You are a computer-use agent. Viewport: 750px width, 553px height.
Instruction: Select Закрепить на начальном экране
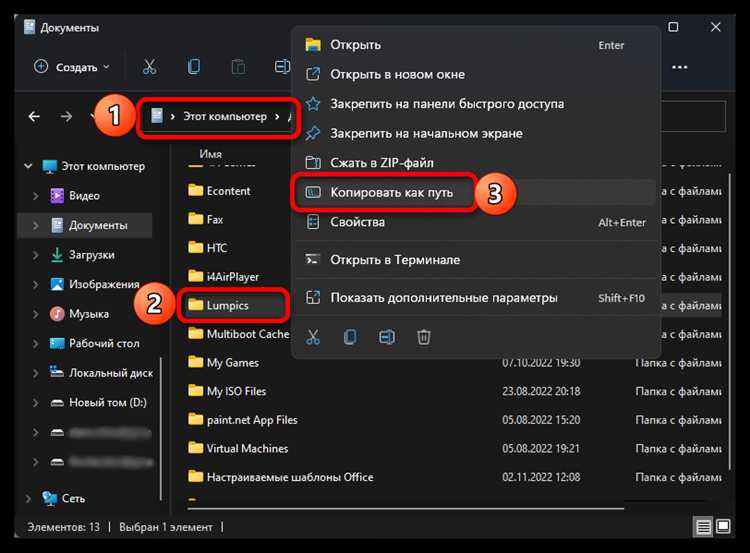(475, 133)
